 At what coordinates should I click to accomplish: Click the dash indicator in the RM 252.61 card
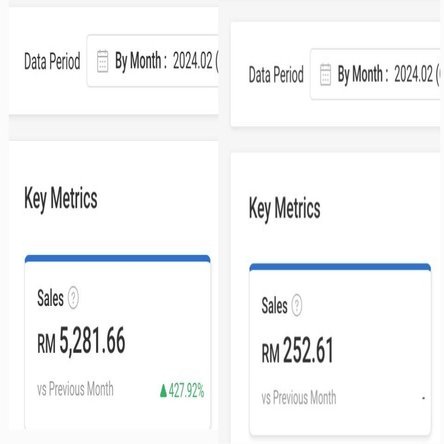pyautogui.click(x=423, y=398)
